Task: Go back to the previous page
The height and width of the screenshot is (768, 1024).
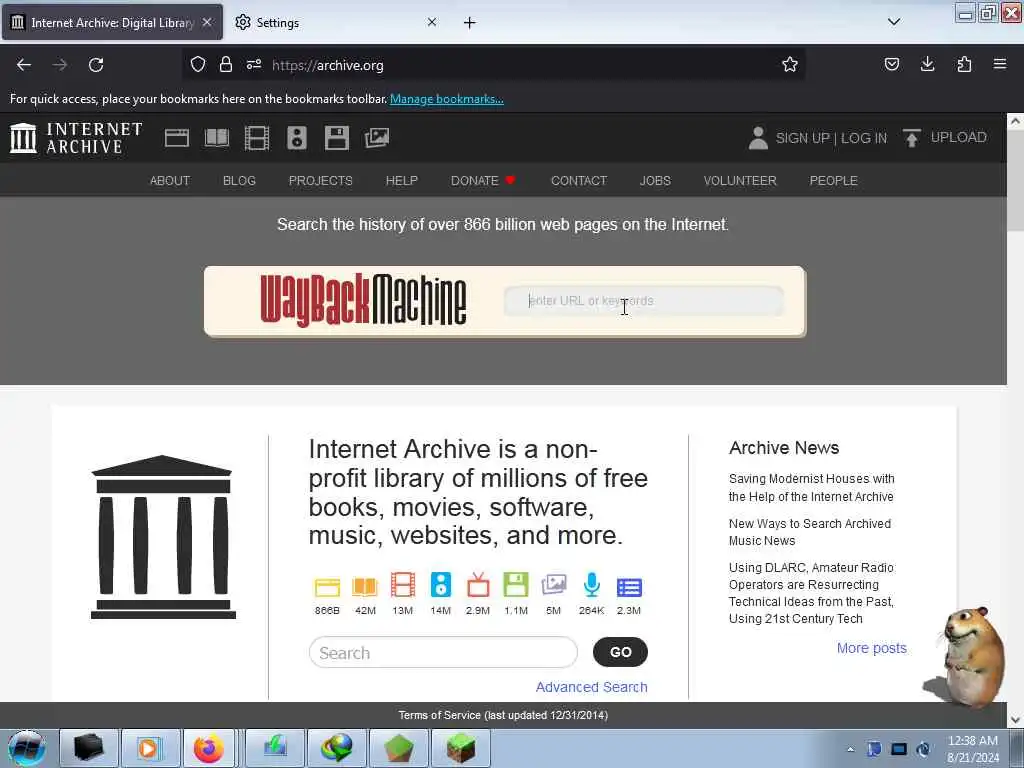Action: [x=24, y=65]
